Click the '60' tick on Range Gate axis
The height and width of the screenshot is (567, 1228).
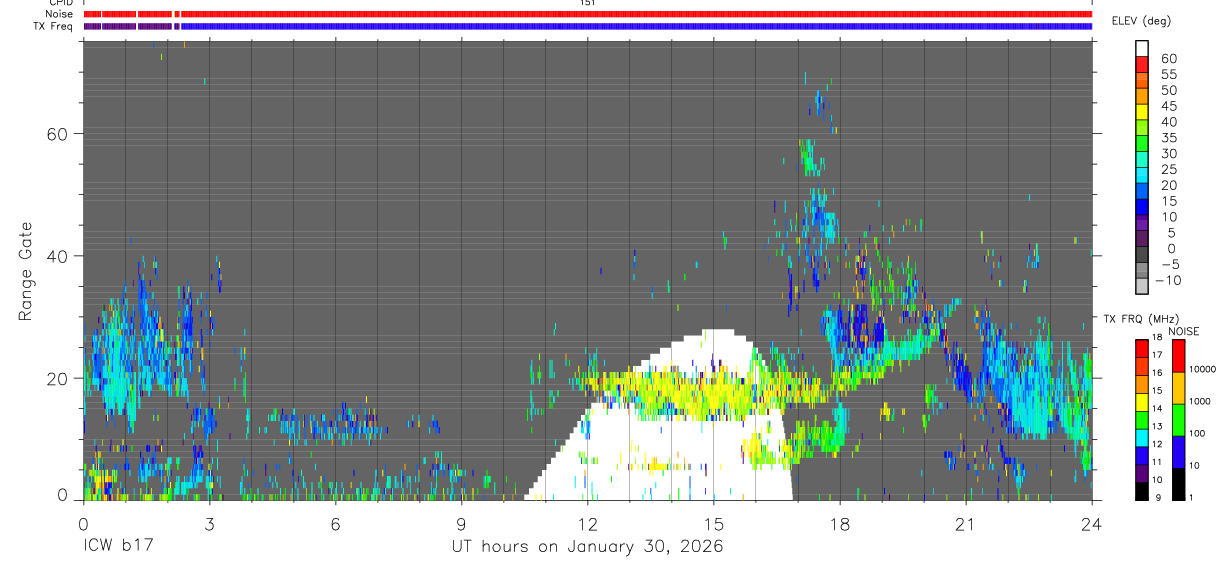[x=57, y=134]
